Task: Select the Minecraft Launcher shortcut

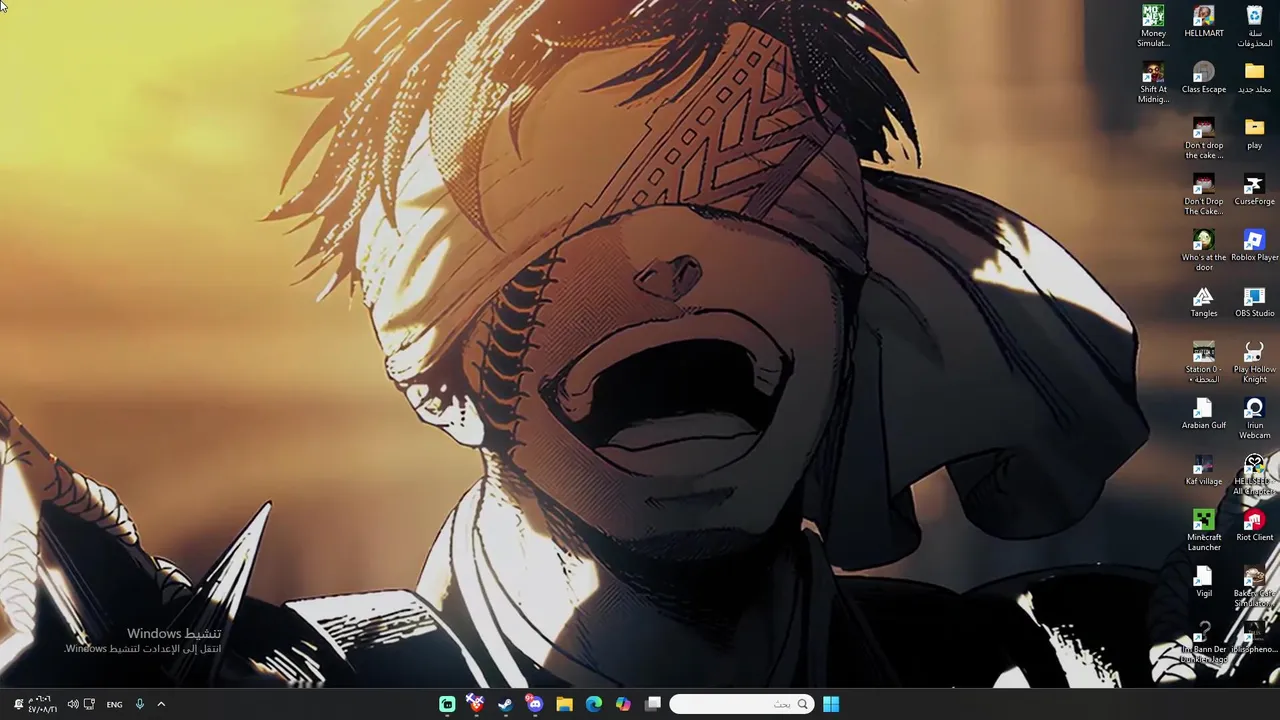Action: (x=1204, y=530)
